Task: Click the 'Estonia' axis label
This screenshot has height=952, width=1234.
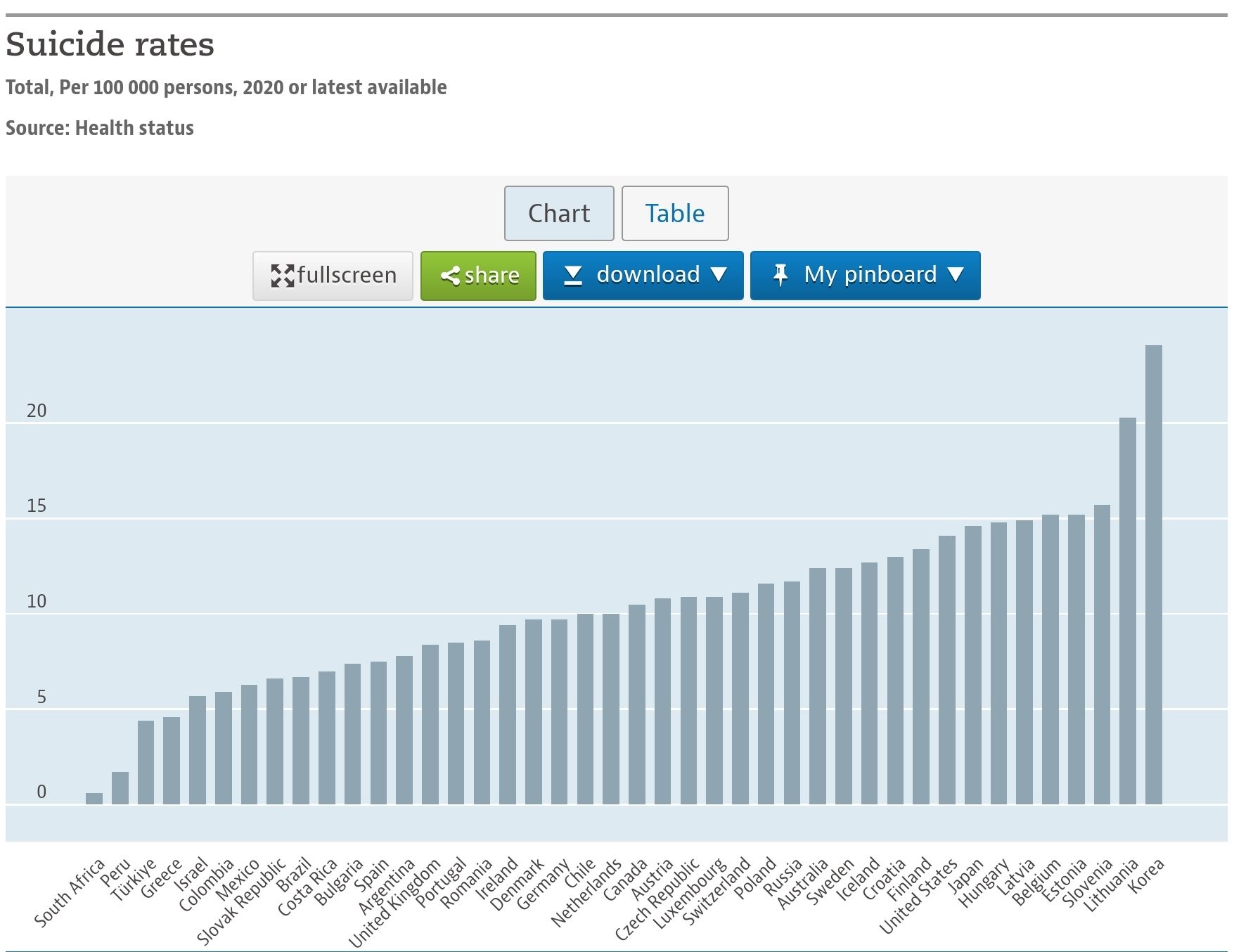Action: [1064, 880]
